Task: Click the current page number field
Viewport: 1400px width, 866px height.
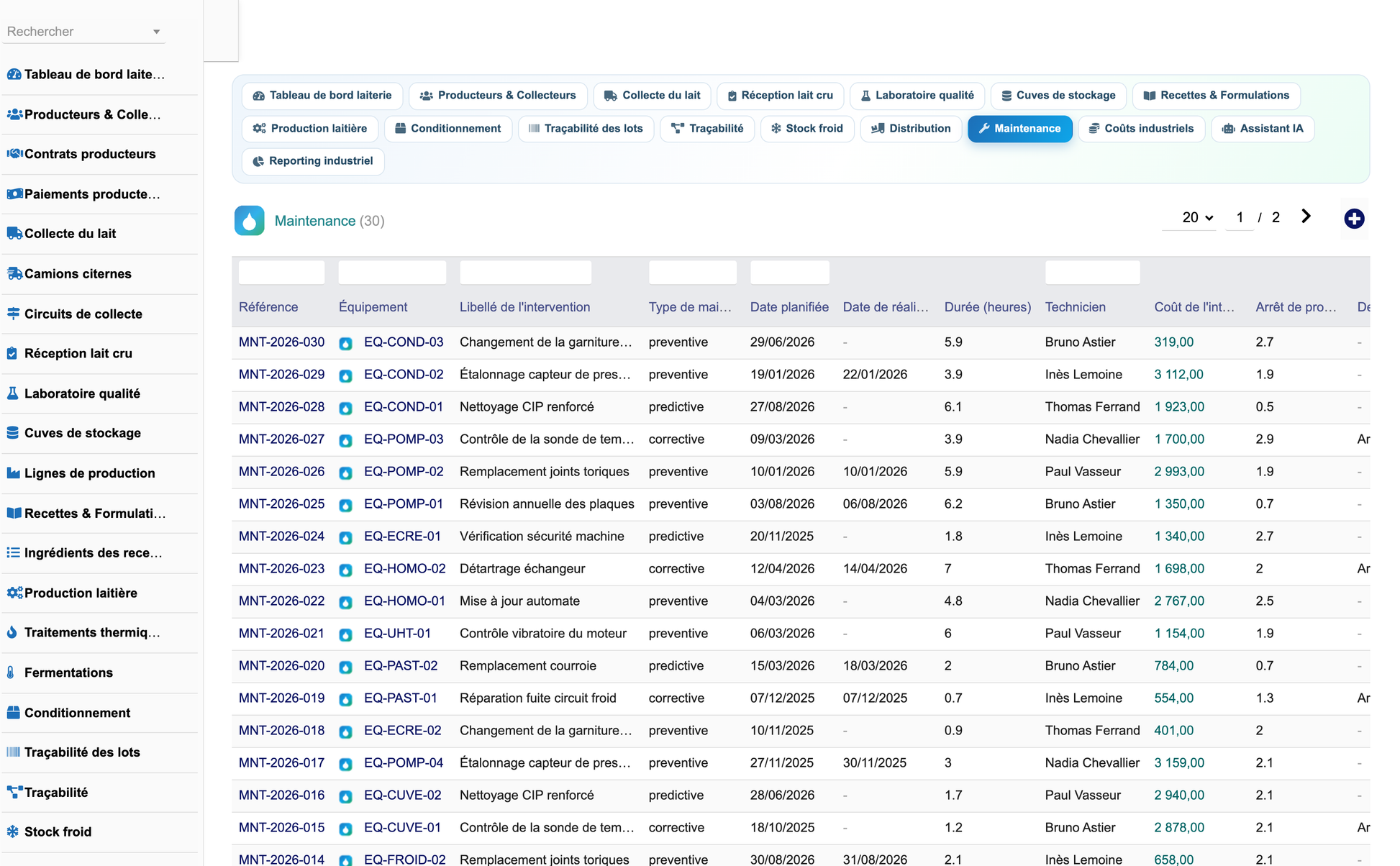Action: [x=1240, y=217]
